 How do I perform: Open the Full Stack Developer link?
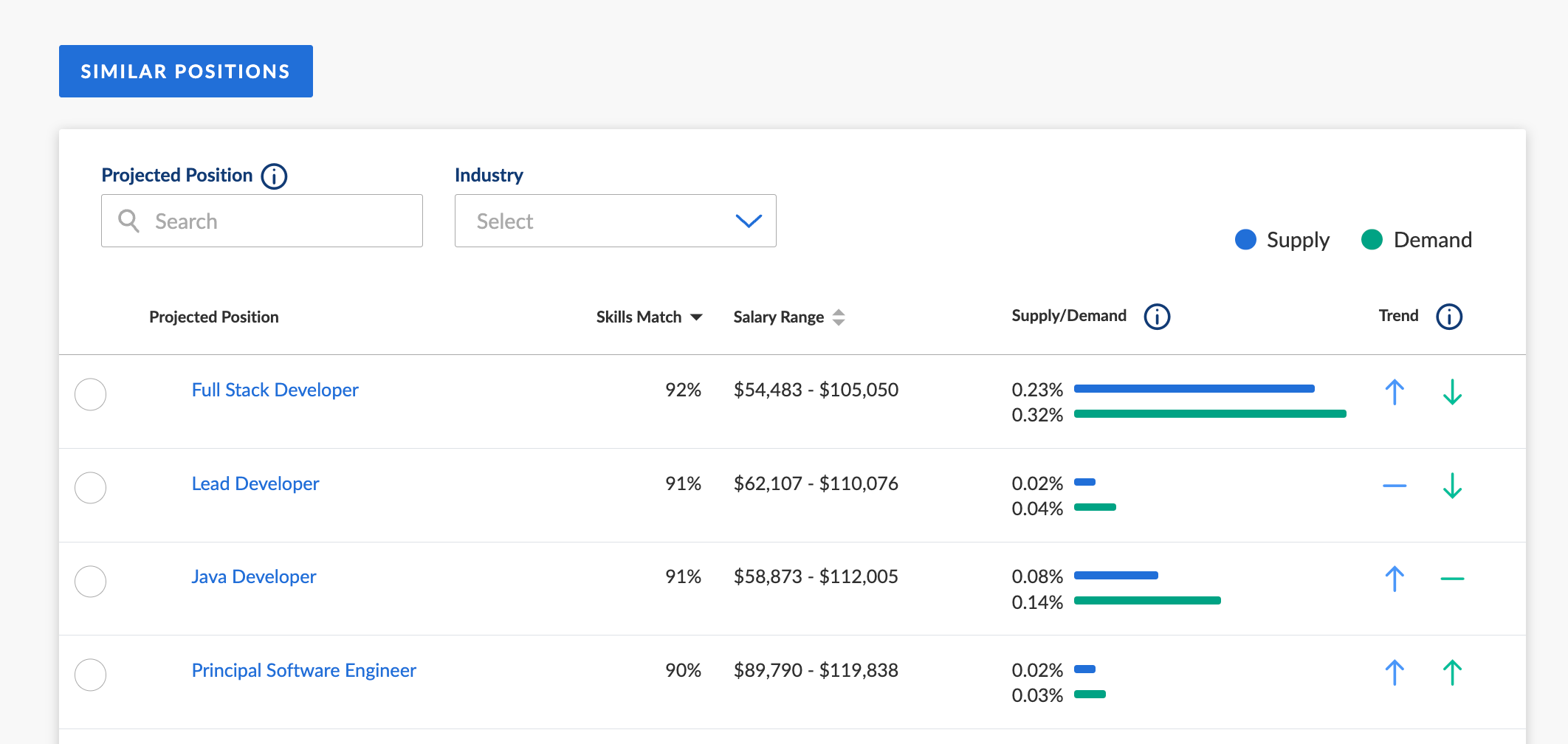pyautogui.click(x=275, y=390)
